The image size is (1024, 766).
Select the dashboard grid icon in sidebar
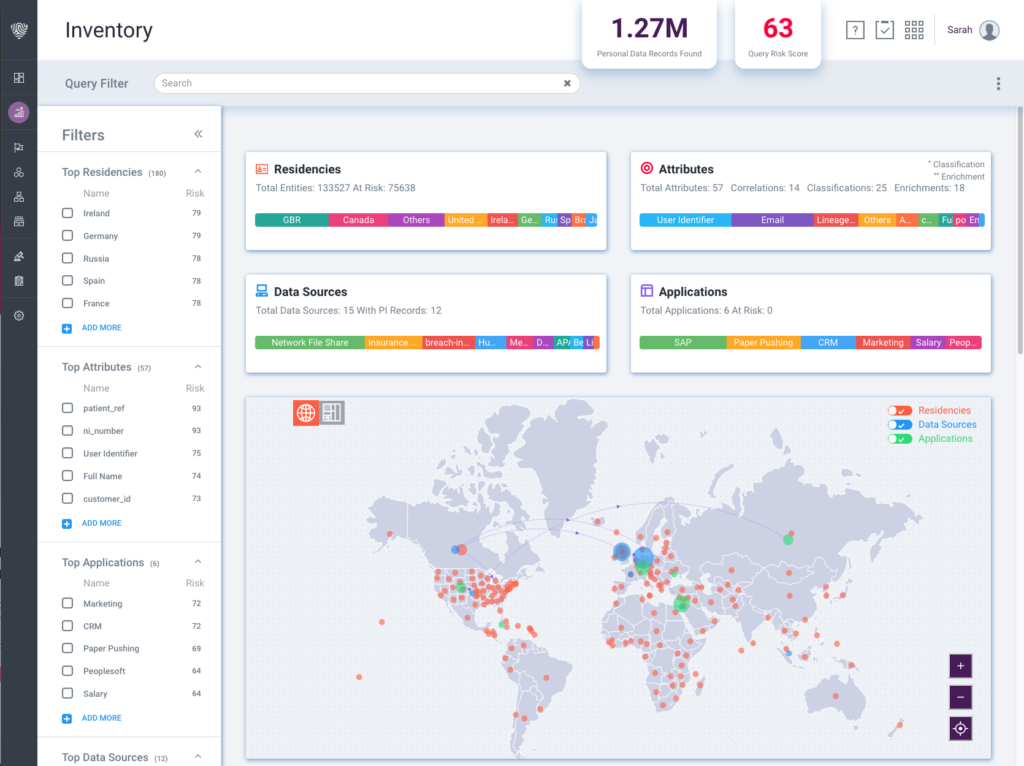point(18,77)
